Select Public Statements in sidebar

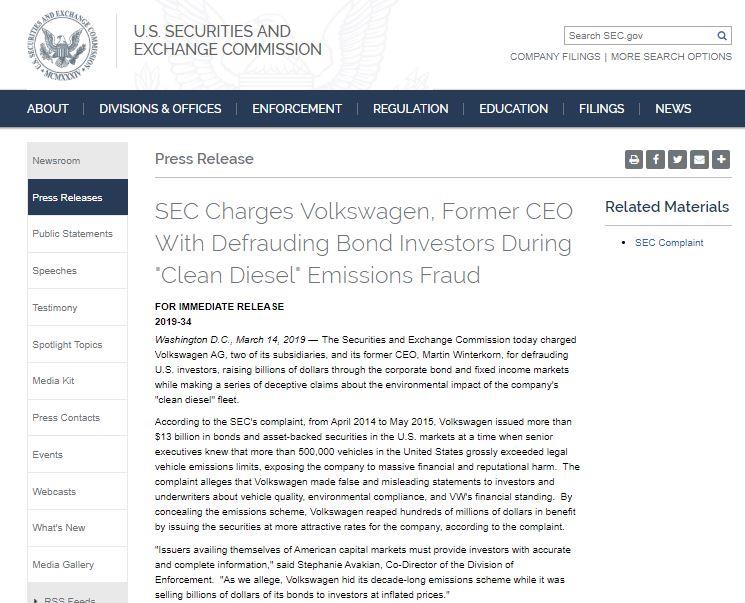click(x=77, y=234)
